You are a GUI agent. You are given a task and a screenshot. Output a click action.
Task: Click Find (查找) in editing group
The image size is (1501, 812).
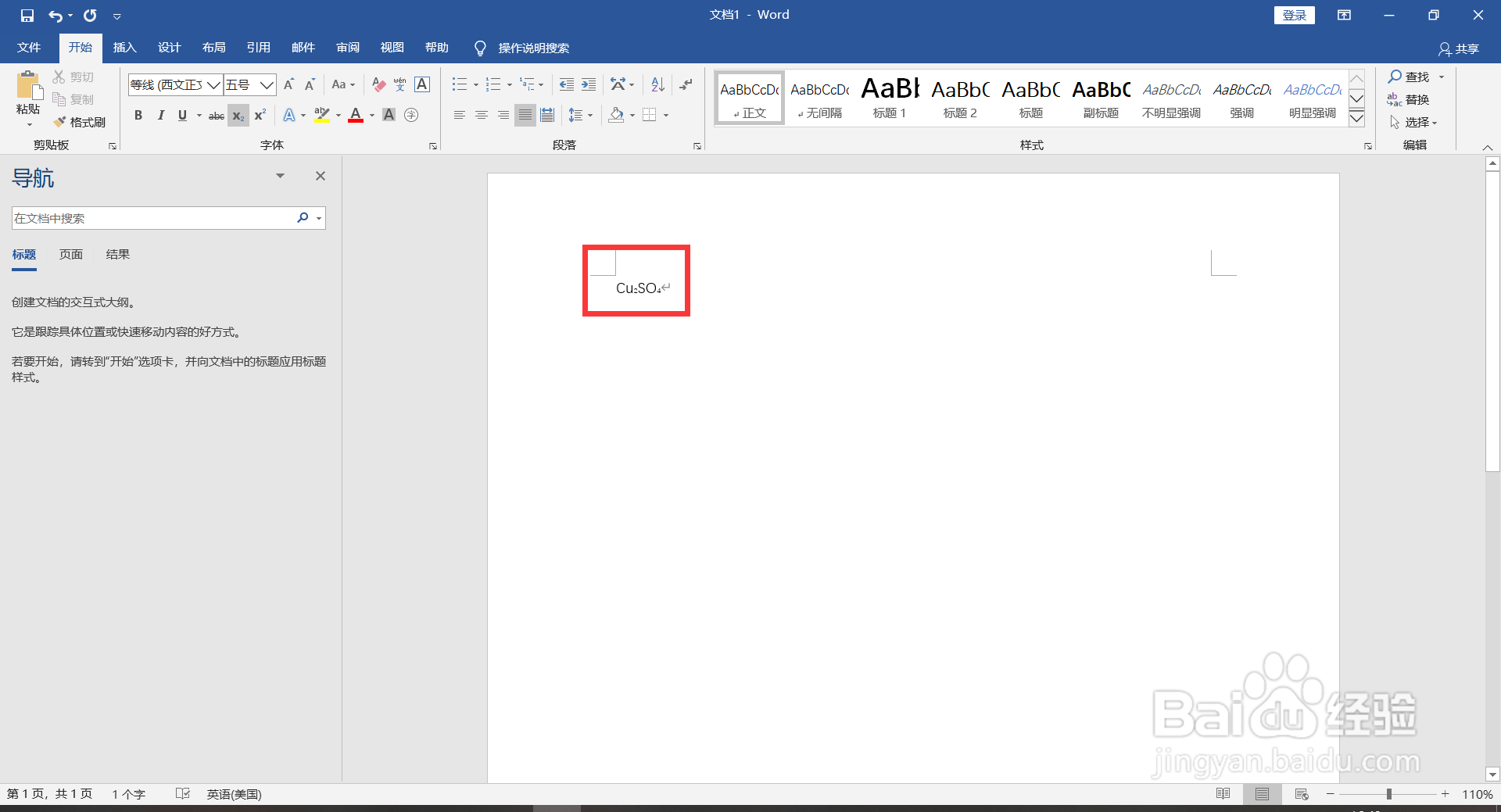(x=1409, y=77)
